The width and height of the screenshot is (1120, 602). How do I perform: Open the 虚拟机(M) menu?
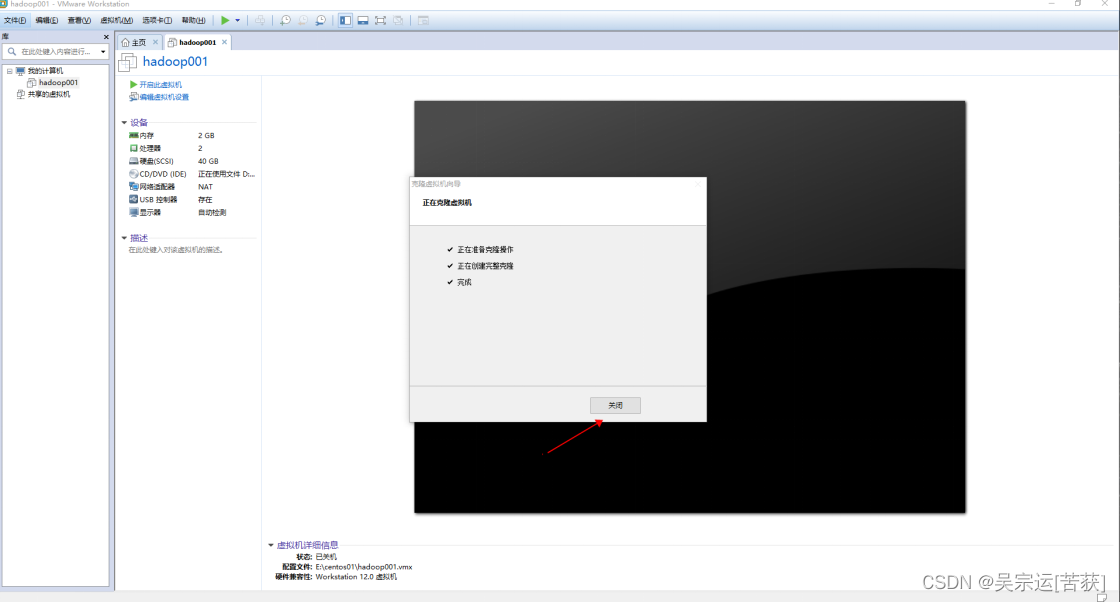[116, 21]
